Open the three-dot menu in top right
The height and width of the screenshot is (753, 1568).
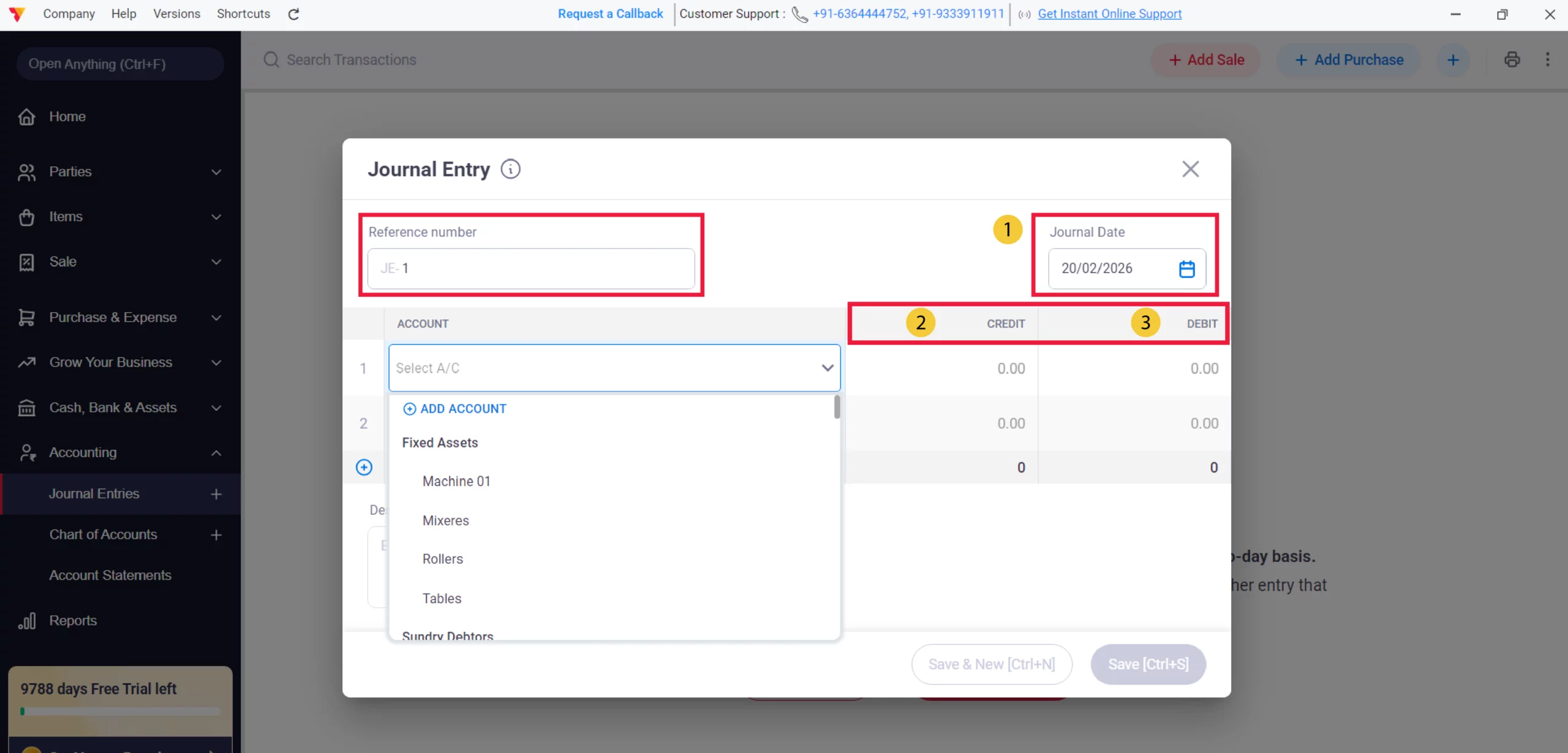point(1548,59)
